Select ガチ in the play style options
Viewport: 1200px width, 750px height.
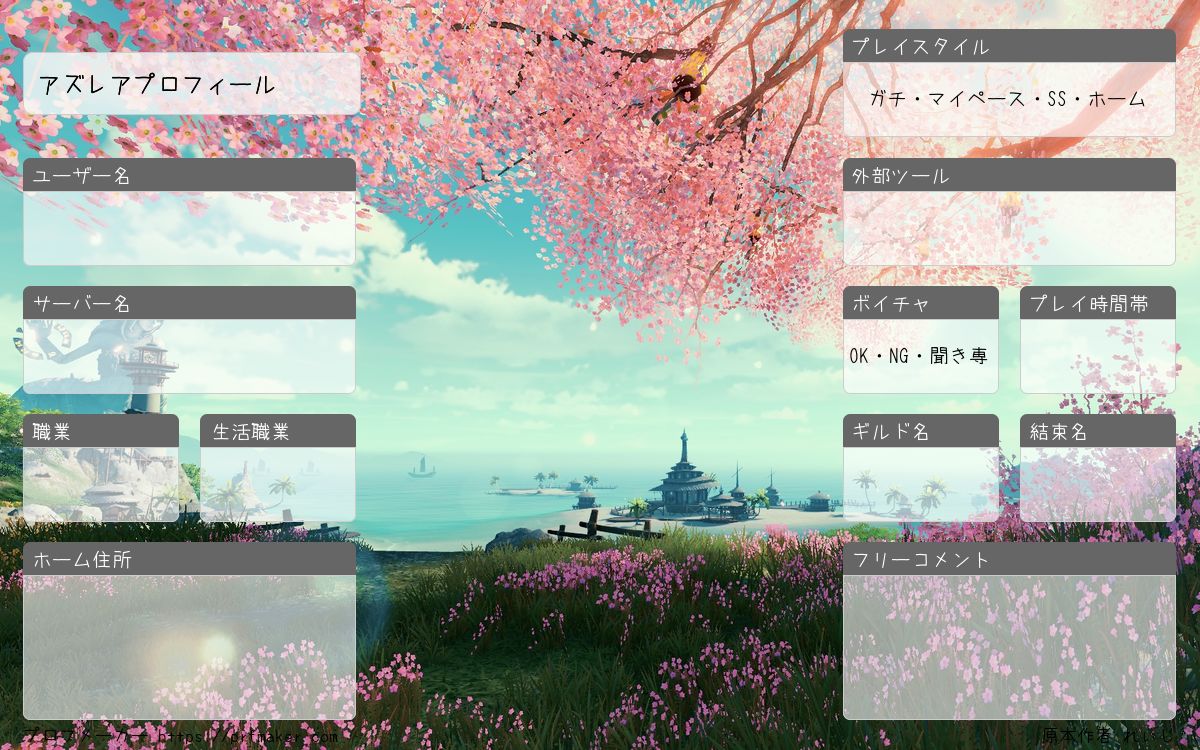pos(887,99)
